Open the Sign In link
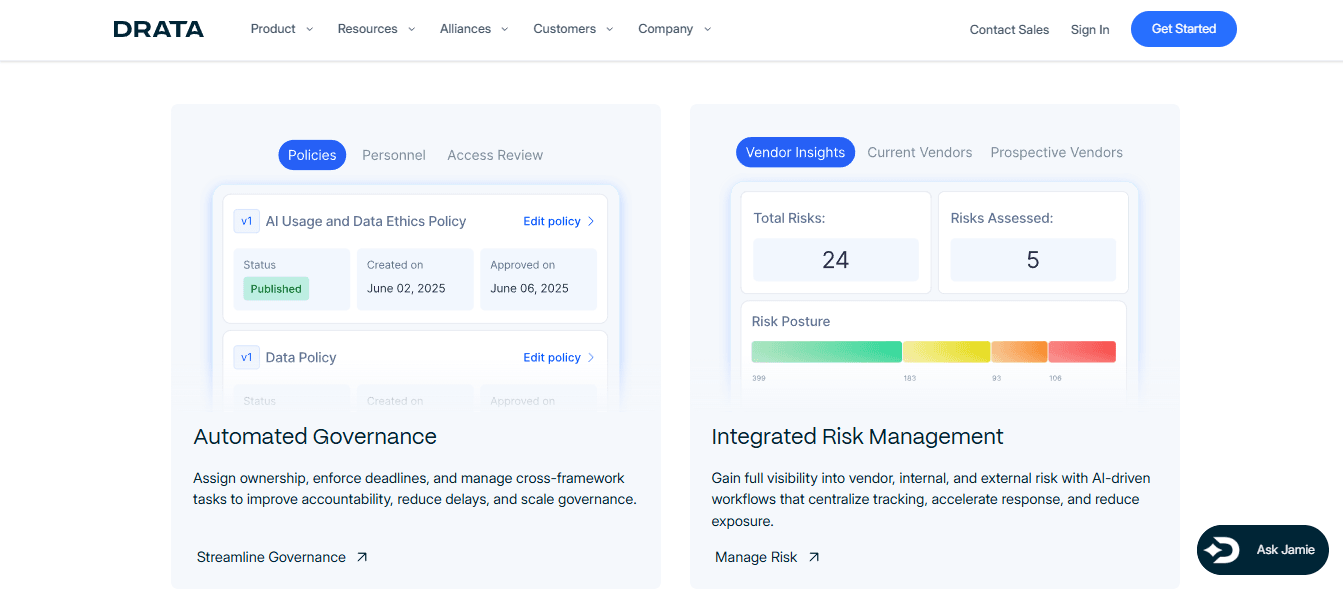This screenshot has height=589, width=1343. [1089, 30]
